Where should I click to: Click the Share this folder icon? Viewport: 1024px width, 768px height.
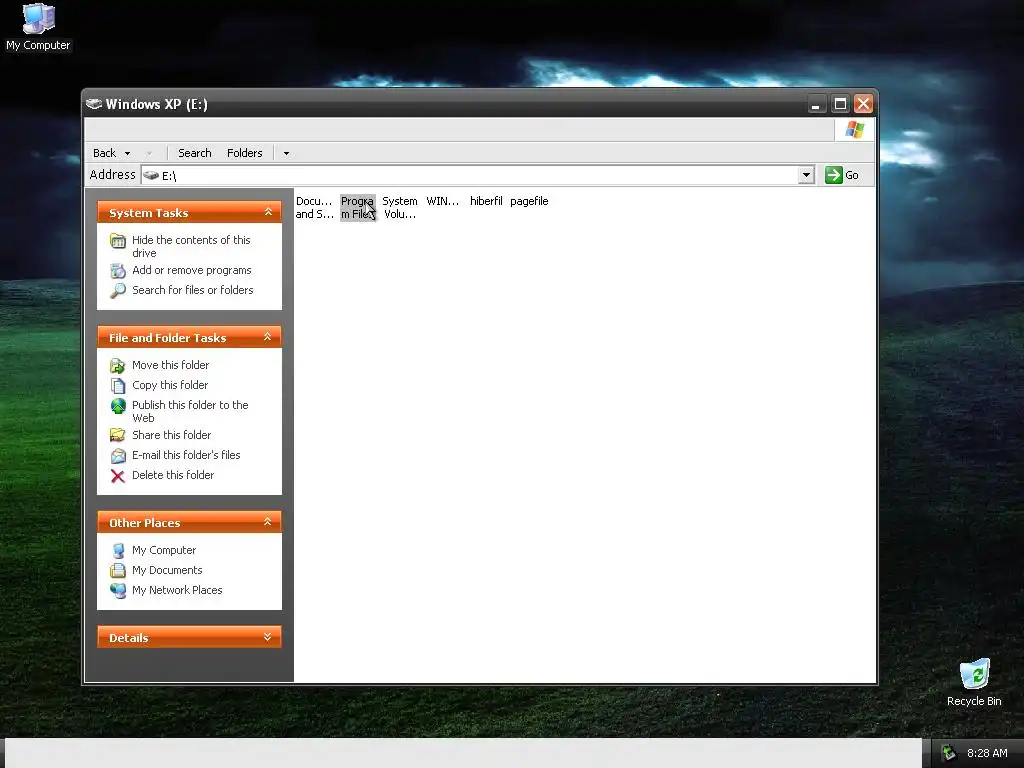118,435
